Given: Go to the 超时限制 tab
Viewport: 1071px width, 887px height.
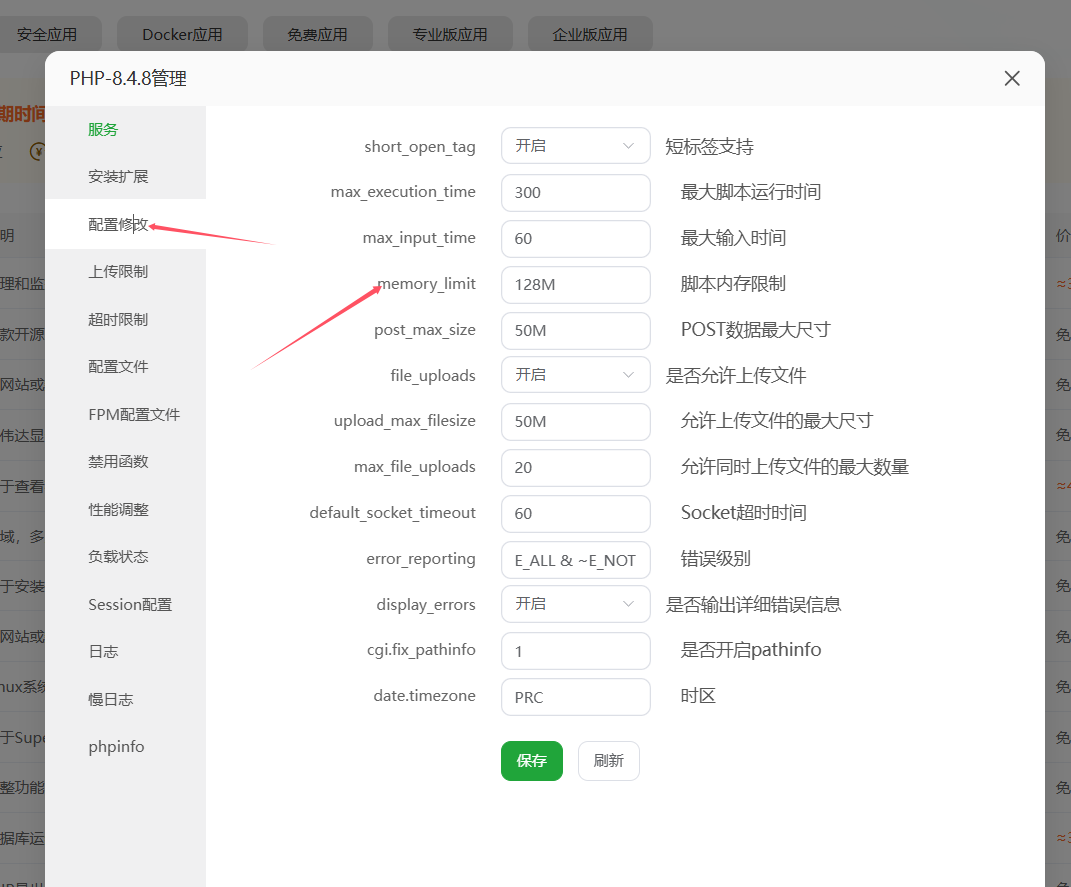Looking at the screenshot, I should click(x=118, y=319).
